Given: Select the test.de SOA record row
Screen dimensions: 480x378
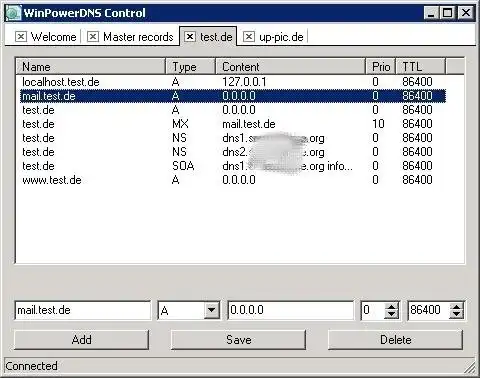Looking at the screenshot, I should click(233, 166).
